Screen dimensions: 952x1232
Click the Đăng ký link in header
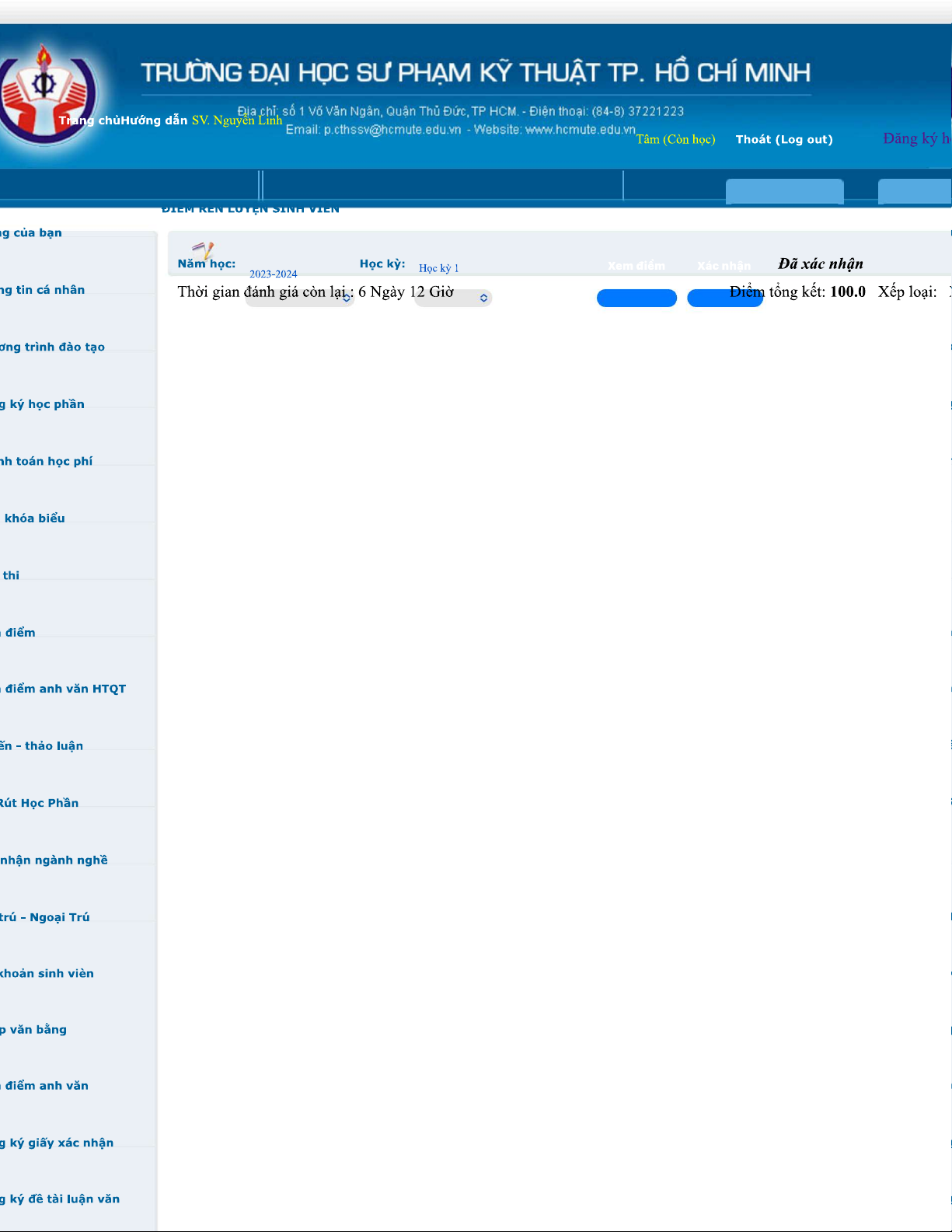[x=915, y=139]
